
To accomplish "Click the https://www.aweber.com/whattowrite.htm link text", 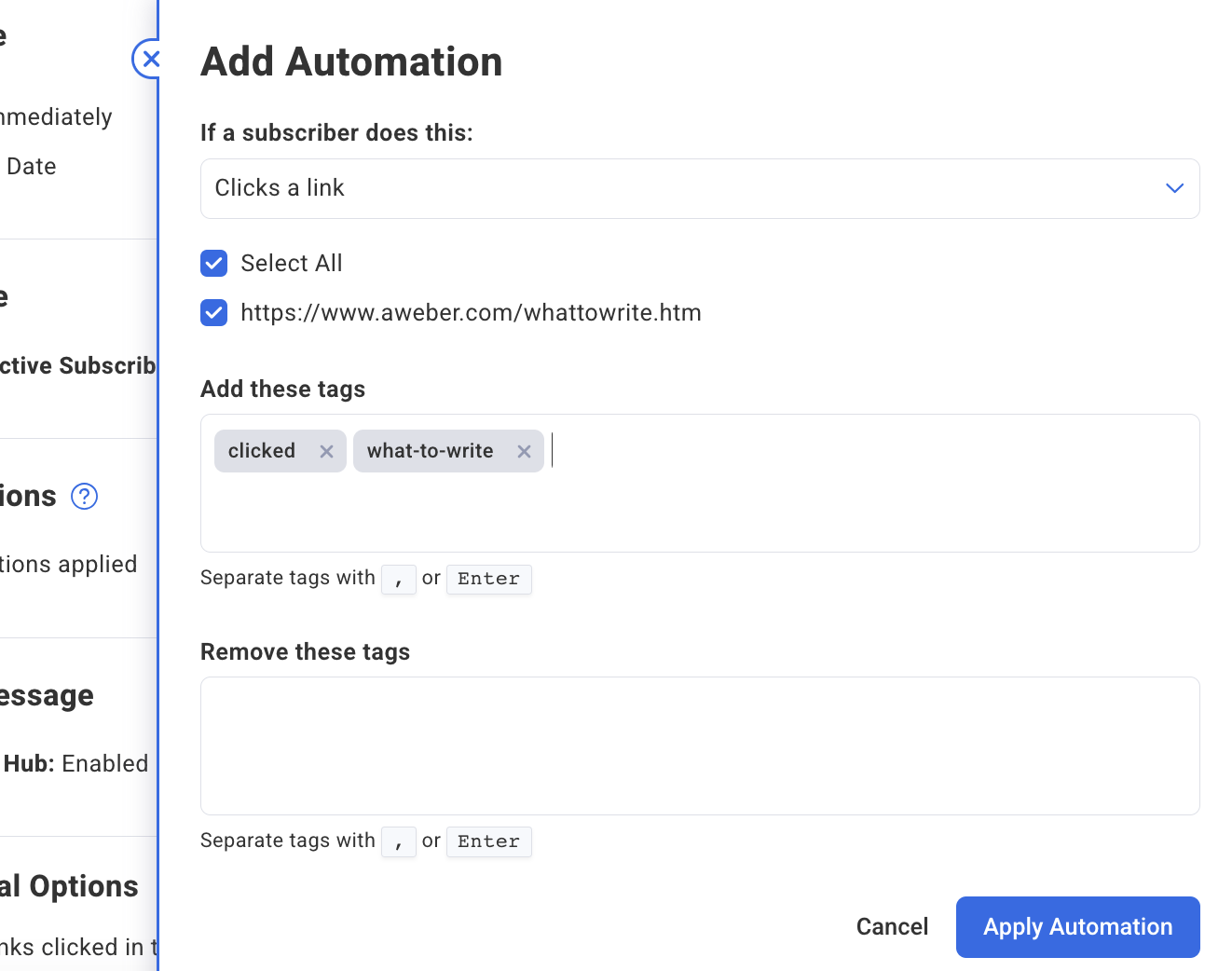I will point(471,312).
